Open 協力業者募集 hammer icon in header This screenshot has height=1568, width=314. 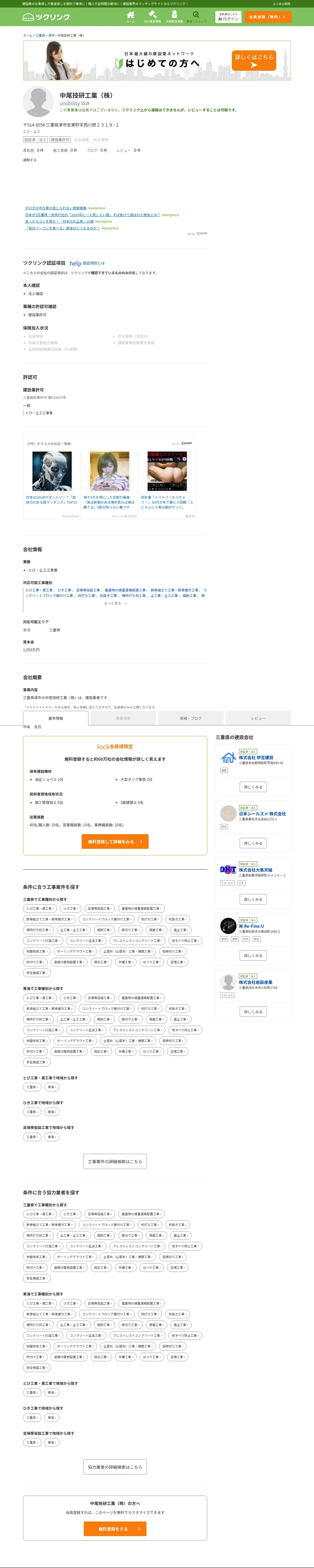153,16
